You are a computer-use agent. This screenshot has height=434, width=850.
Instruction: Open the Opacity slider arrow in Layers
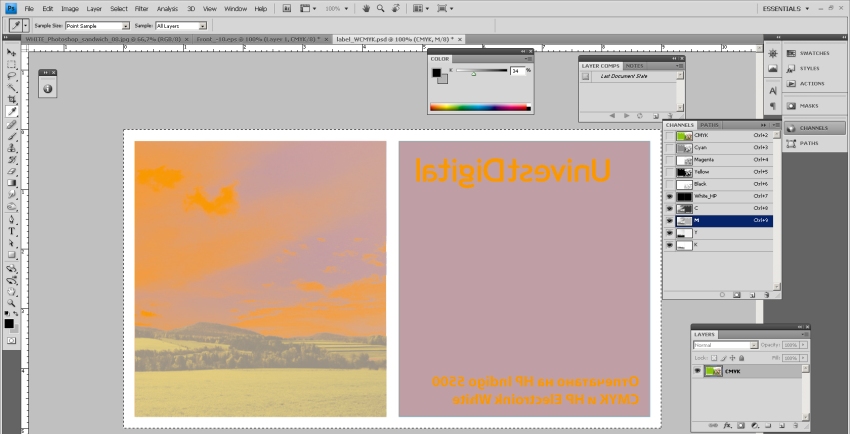point(803,345)
